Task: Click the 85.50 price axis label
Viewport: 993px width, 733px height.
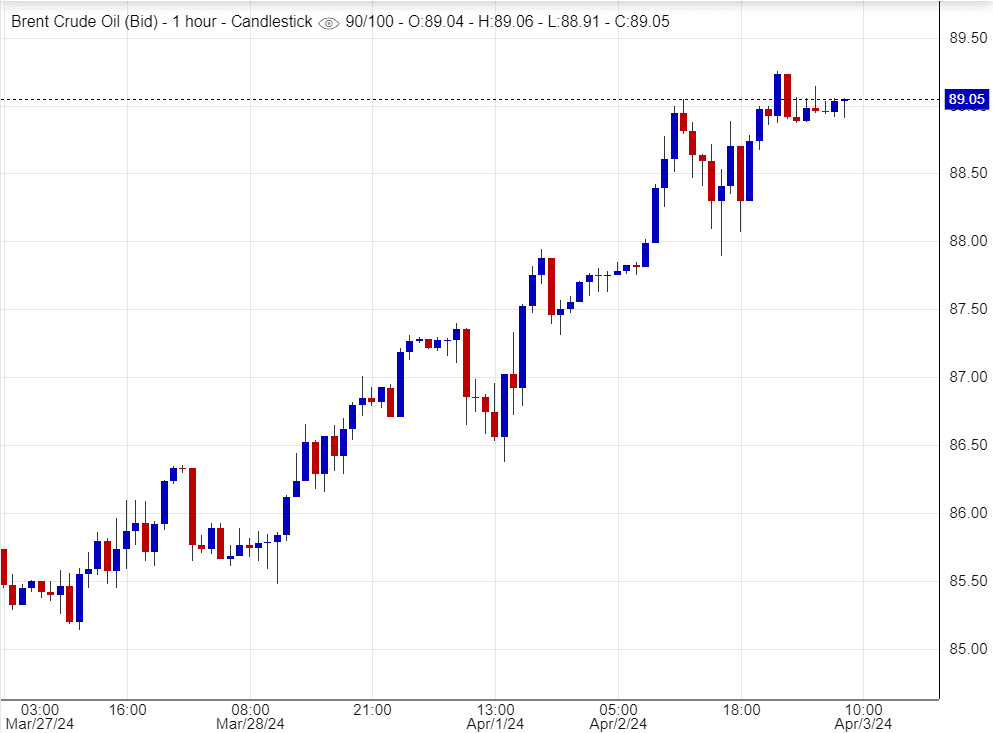Action: [968, 581]
